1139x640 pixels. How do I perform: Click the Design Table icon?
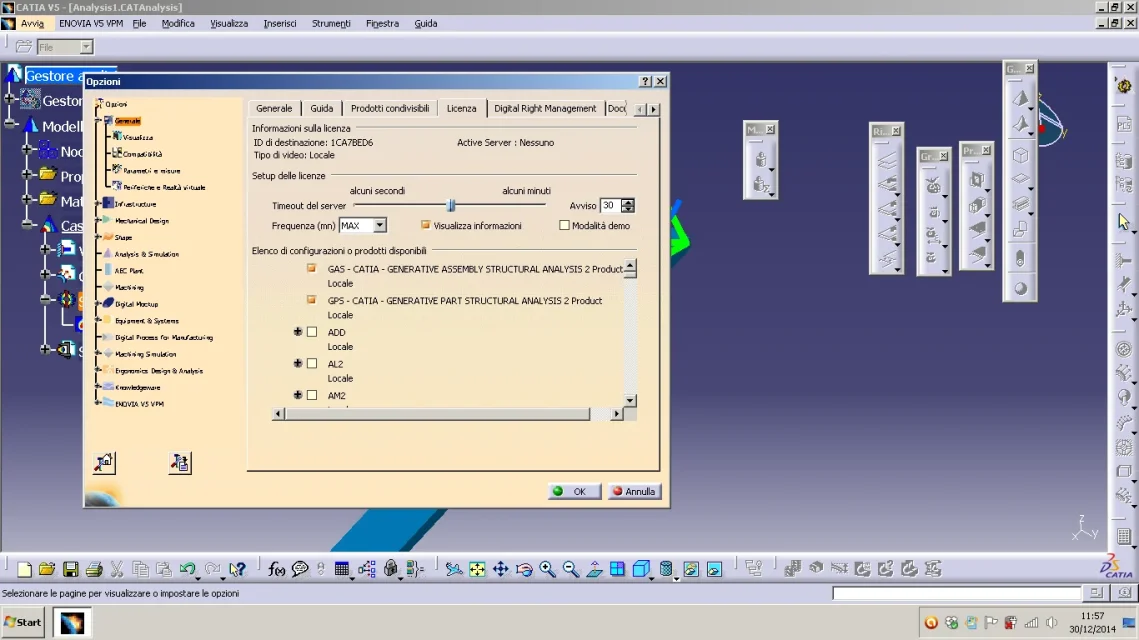[x=341, y=570]
